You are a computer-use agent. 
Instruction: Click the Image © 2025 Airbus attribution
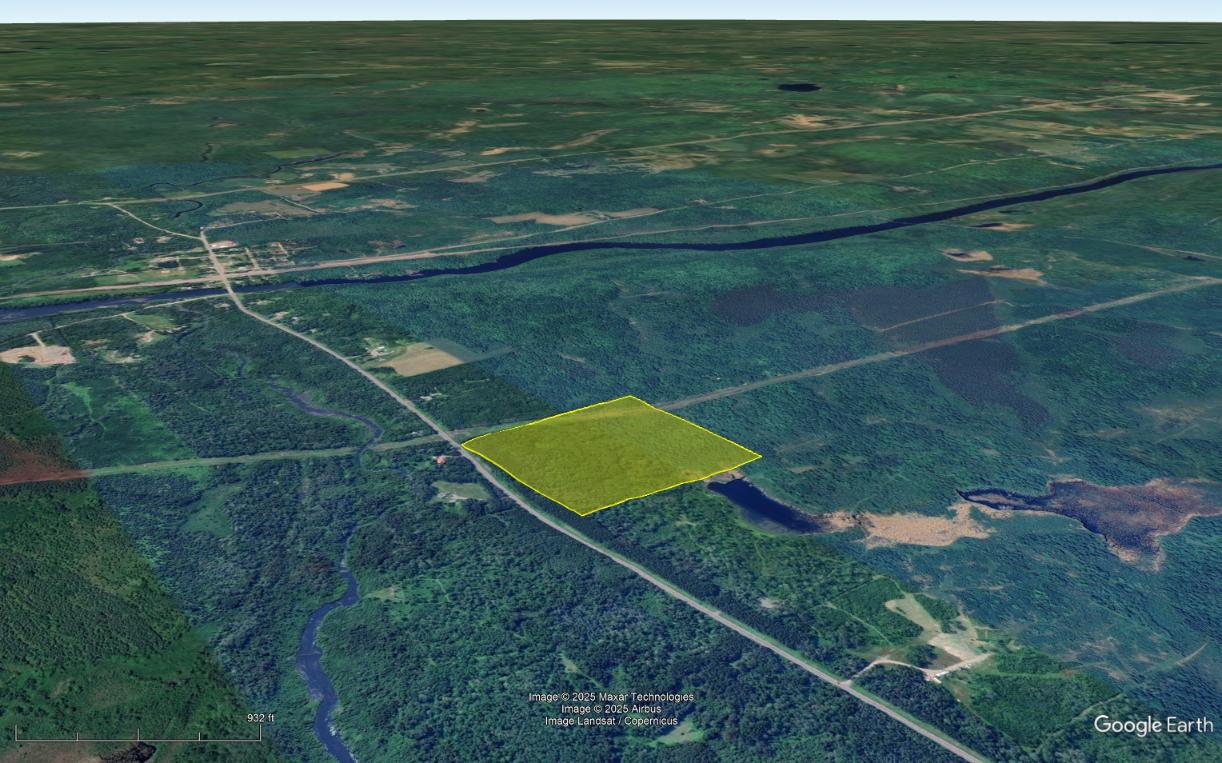point(611,709)
